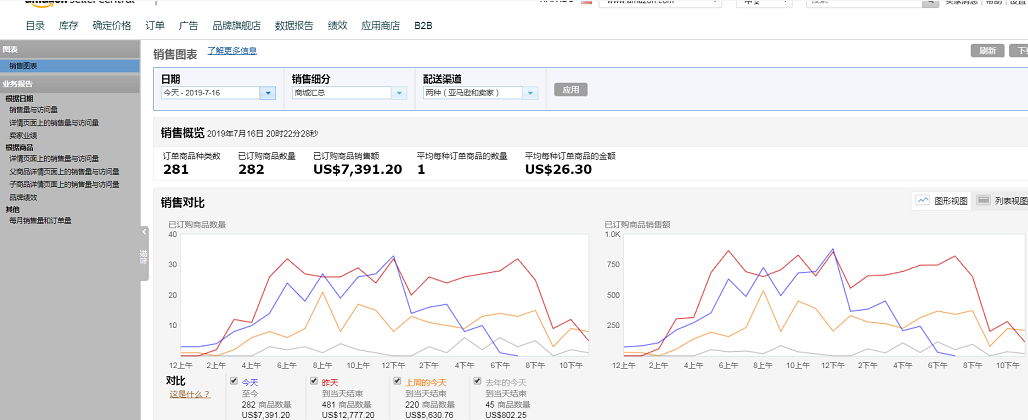Click the date field showing 今天 - 2019-7-16
The height and width of the screenshot is (420, 1028).
(x=210, y=93)
